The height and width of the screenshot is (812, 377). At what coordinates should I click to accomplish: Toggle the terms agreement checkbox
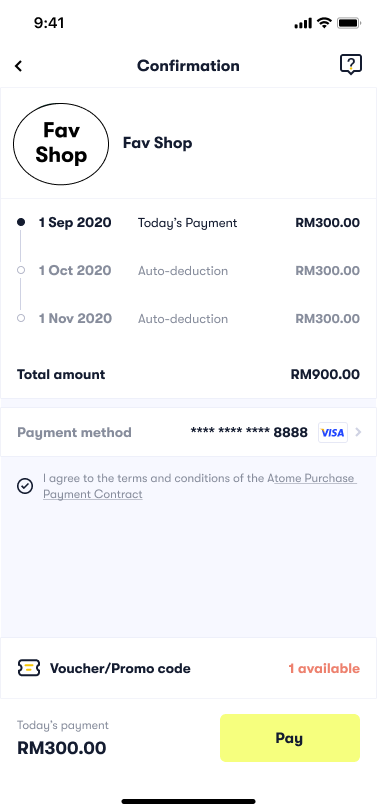(x=25, y=486)
